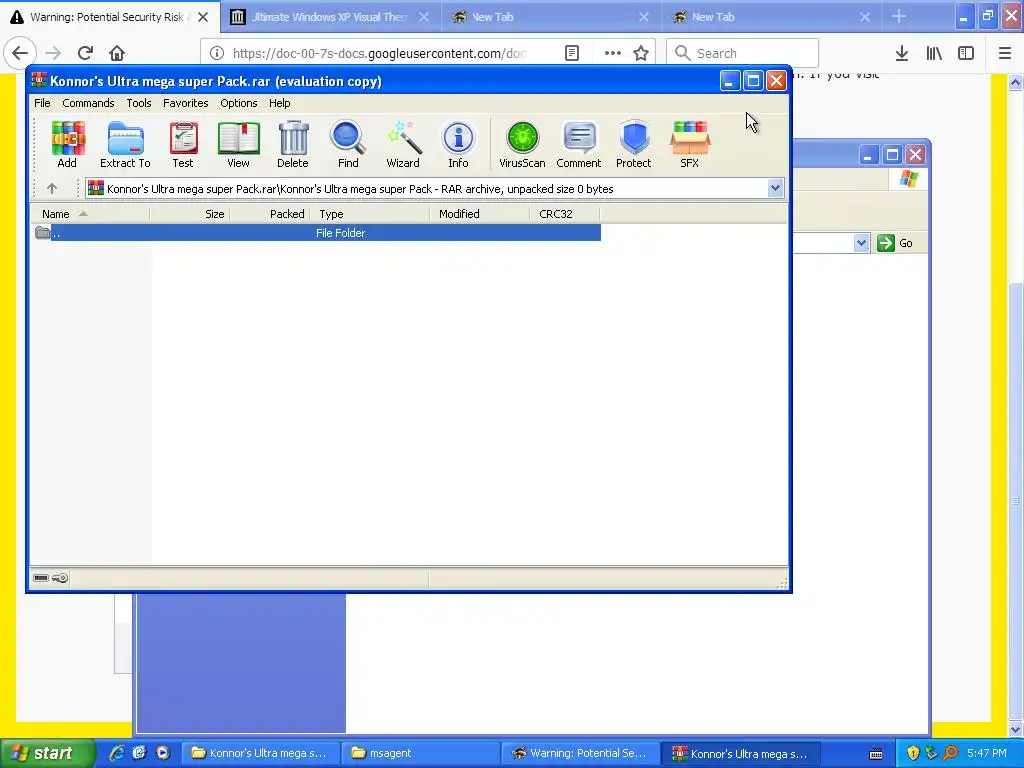The height and width of the screenshot is (768, 1024).
Task: Click the Extract To toolbar icon
Action: (125, 144)
